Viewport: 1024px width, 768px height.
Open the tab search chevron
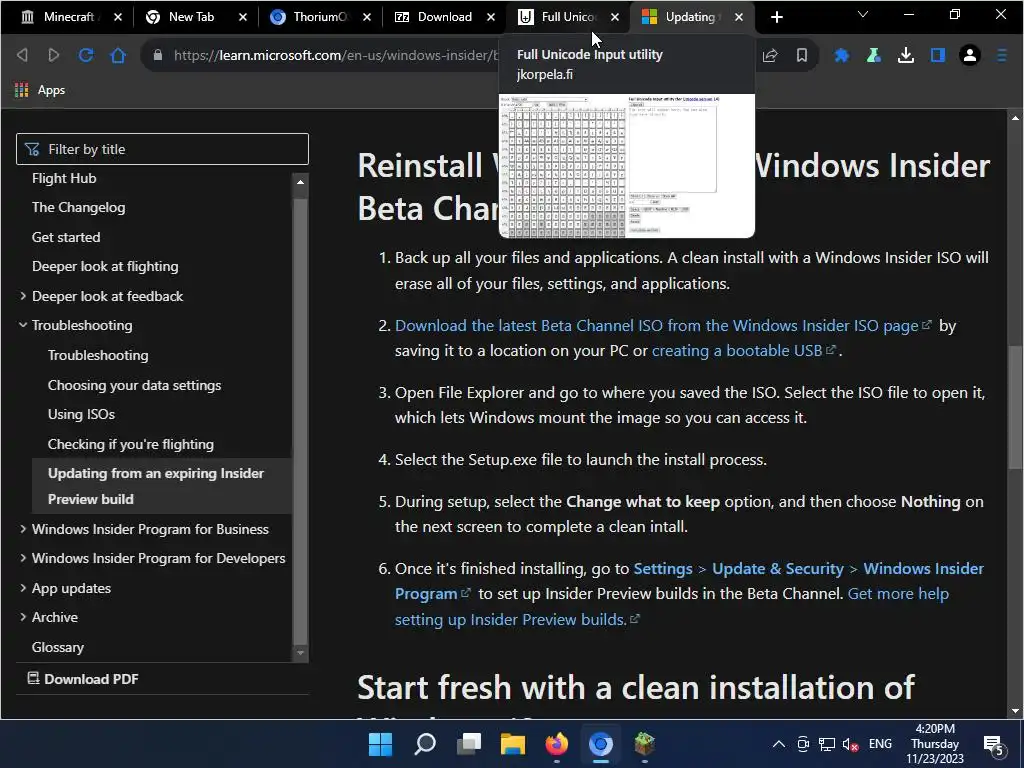[863, 14]
